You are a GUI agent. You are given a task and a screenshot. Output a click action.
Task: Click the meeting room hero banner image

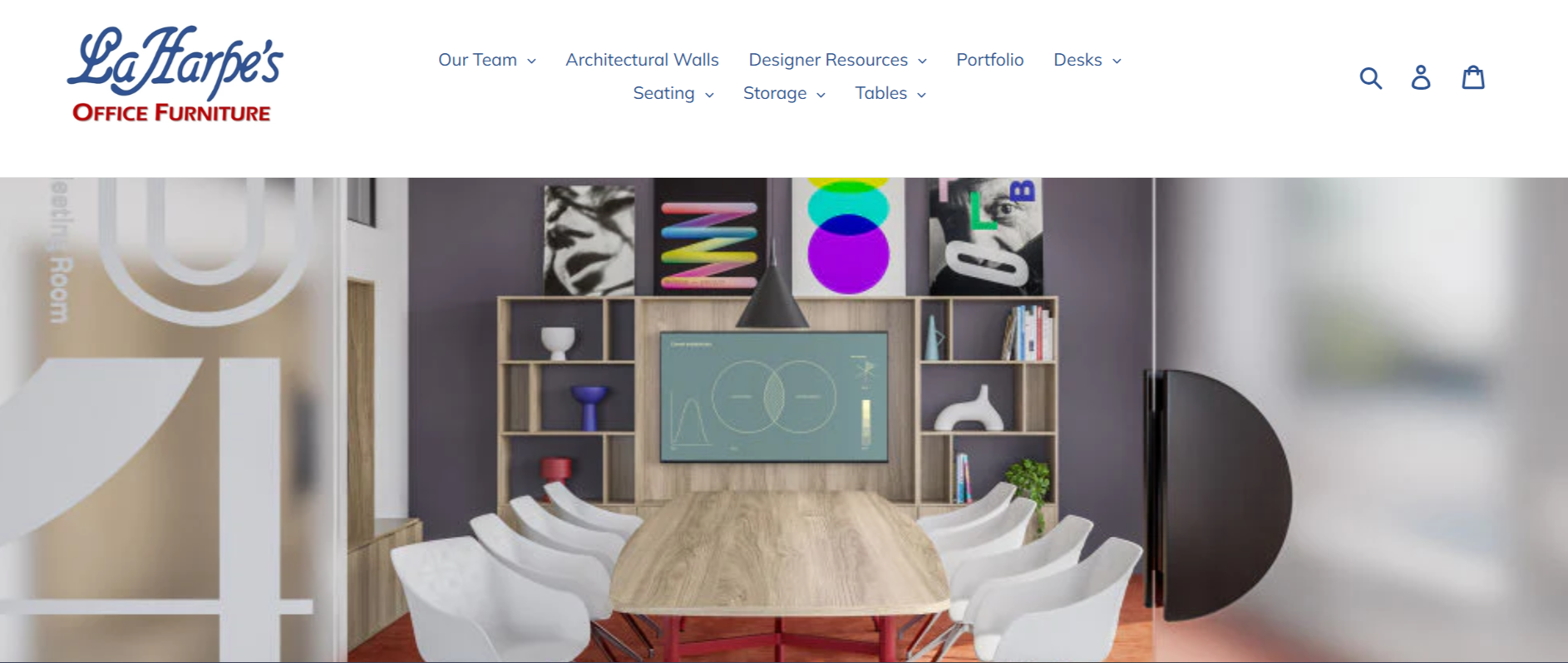(x=784, y=420)
